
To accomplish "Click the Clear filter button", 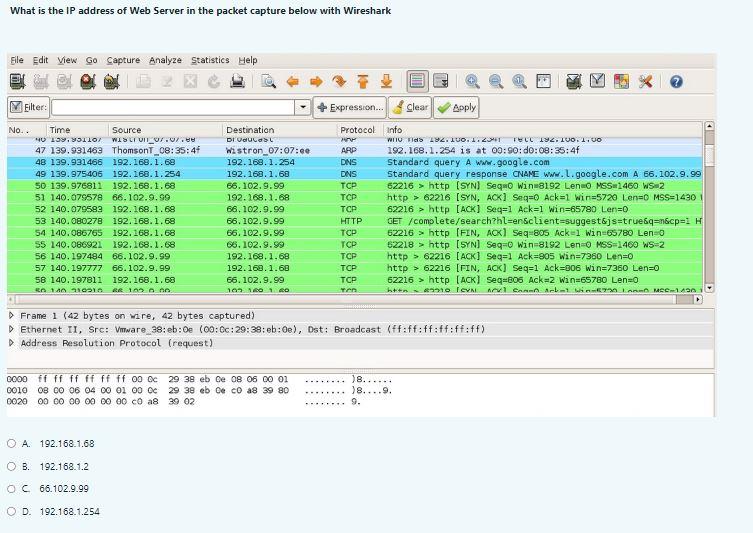I will tap(410, 107).
